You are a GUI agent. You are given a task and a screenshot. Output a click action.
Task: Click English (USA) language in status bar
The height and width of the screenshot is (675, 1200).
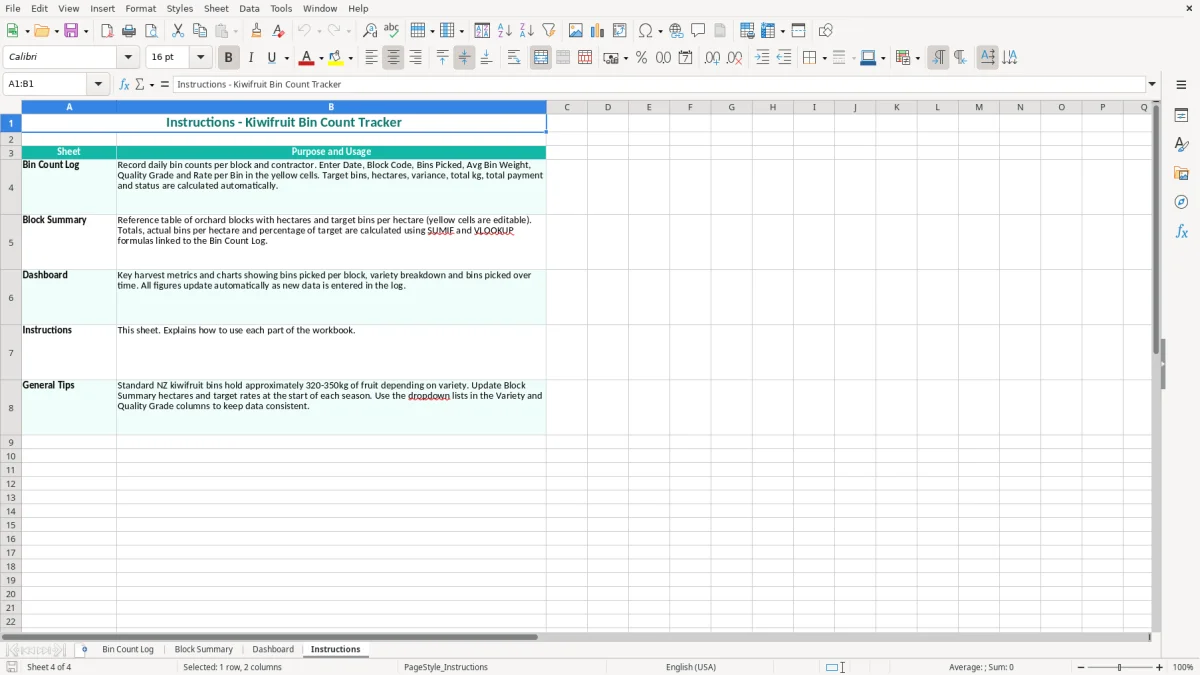(691, 667)
